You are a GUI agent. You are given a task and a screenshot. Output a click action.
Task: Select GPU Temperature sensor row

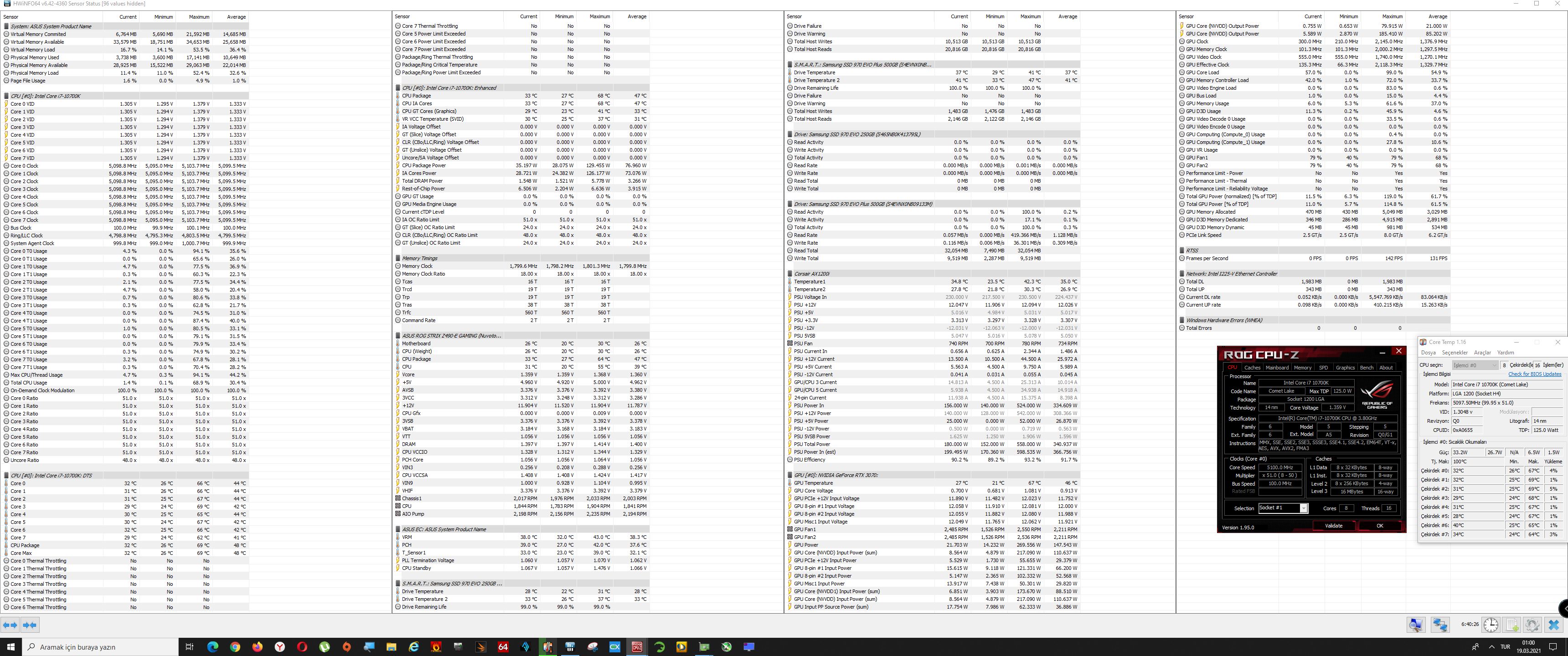[933, 483]
